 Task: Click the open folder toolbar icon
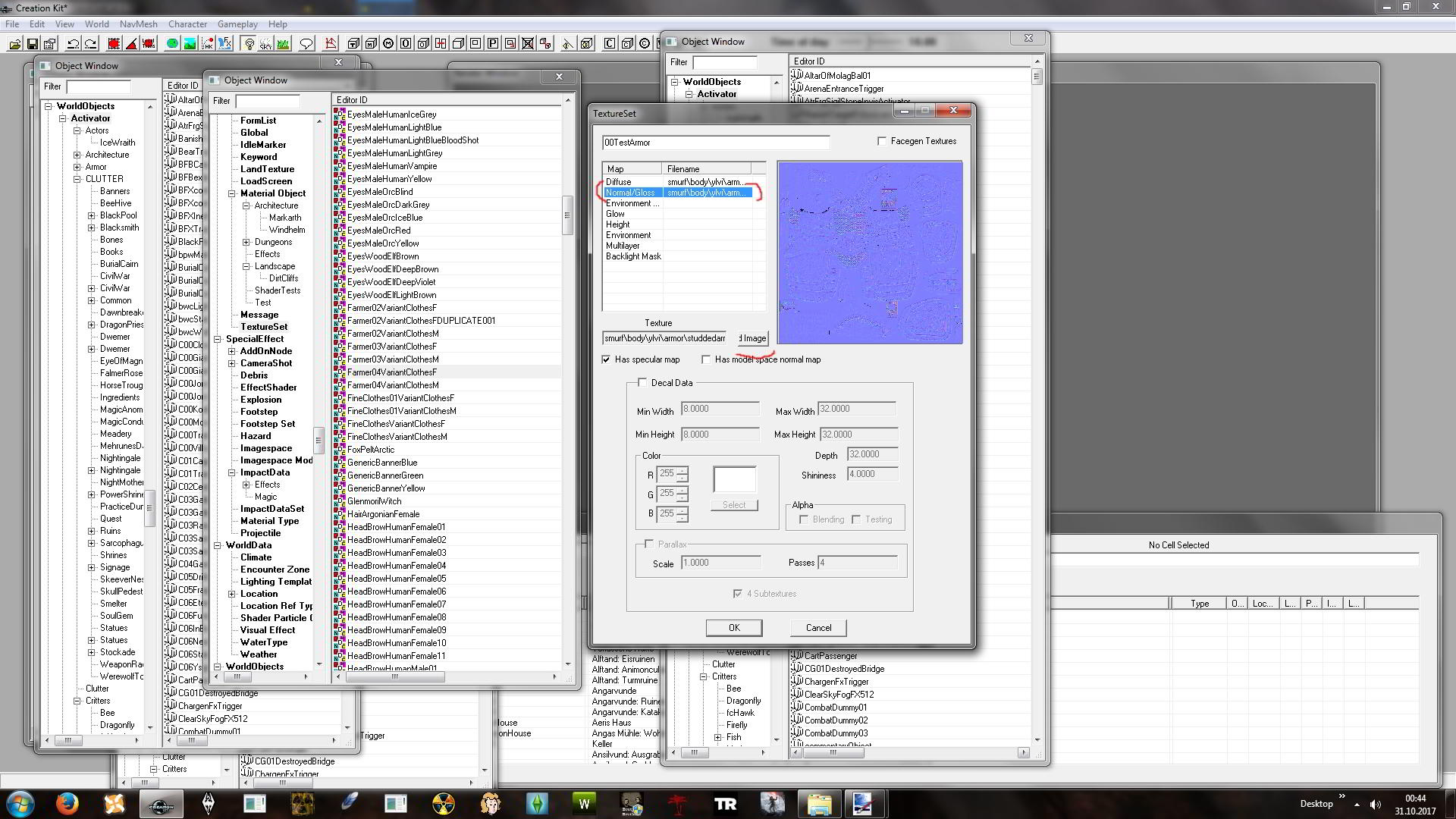click(14, 44)
